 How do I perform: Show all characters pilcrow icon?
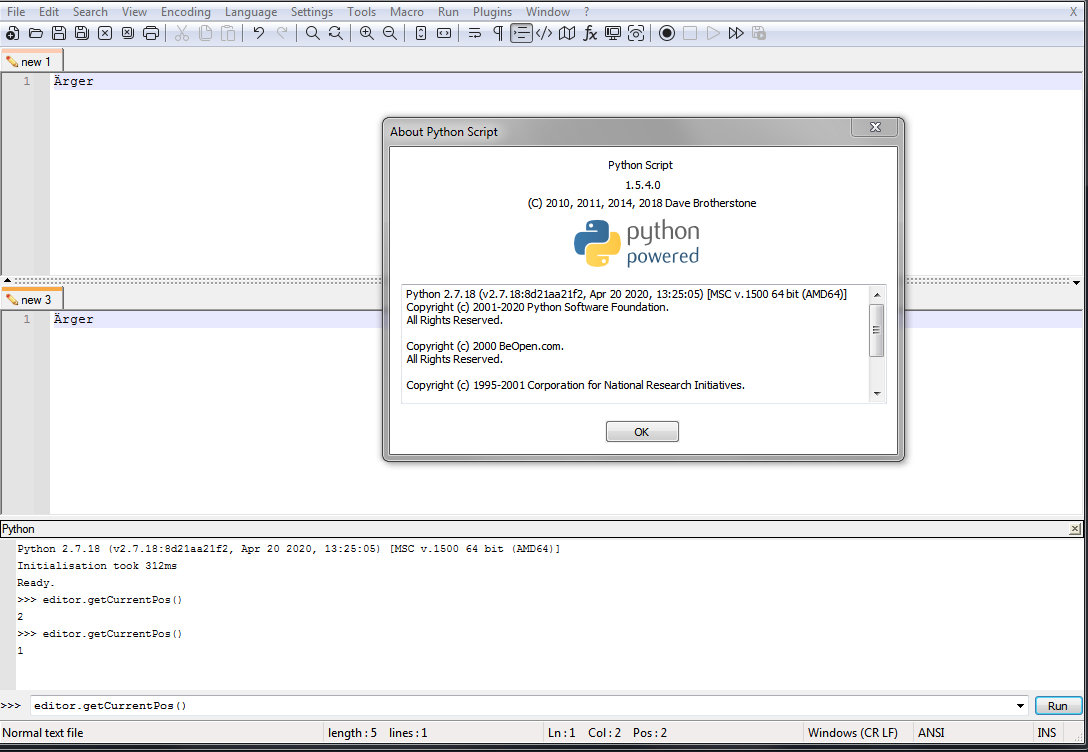[498, 33]
